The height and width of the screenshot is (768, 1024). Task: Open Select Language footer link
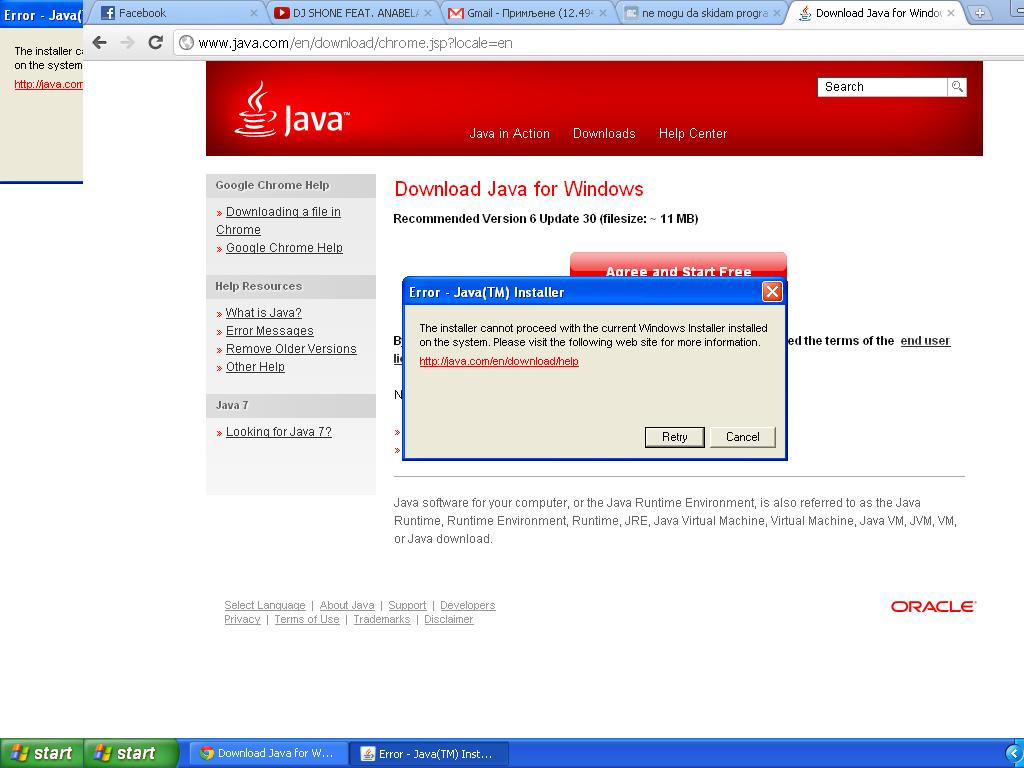tap(264, 605)
